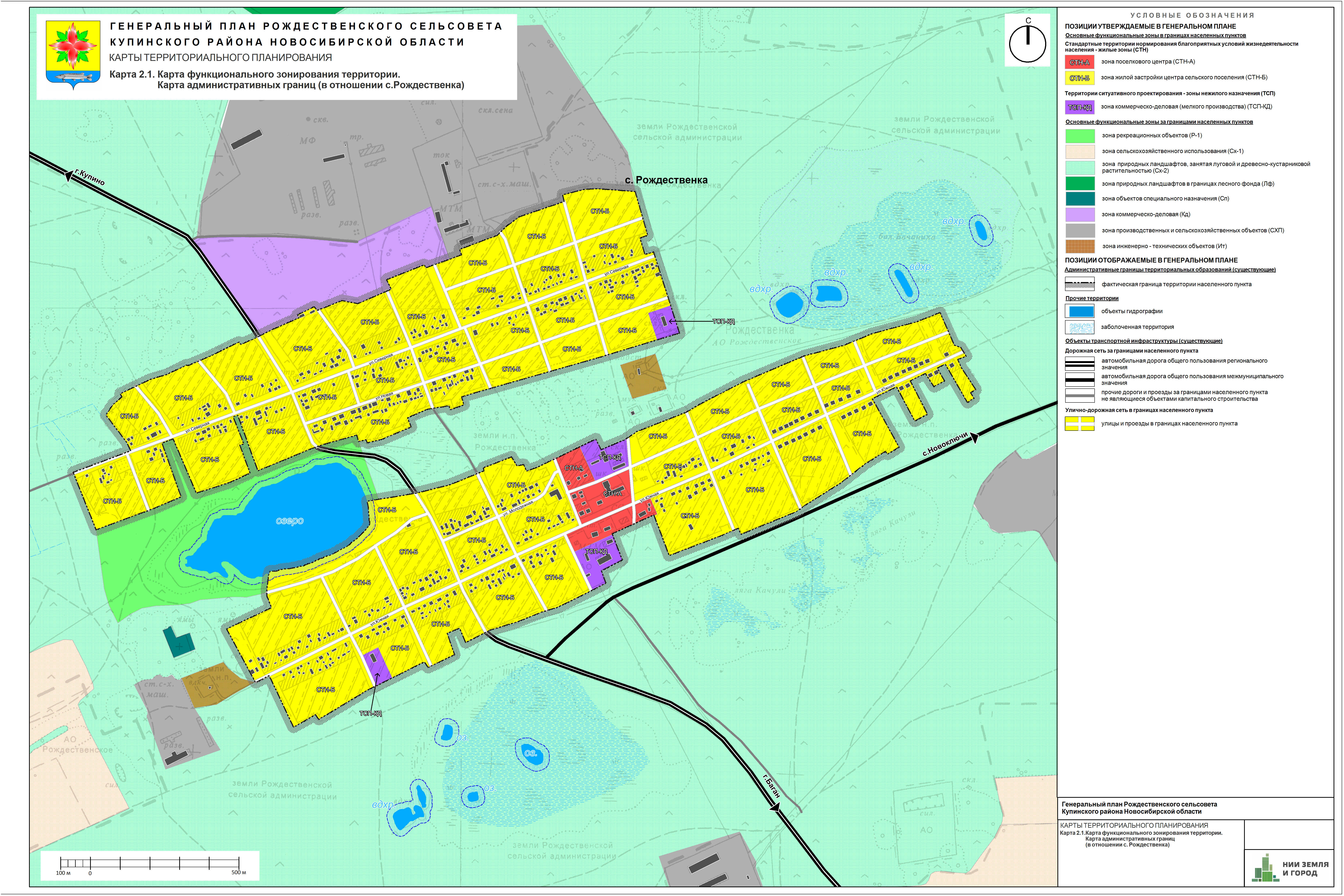Screen dimensions: 1344x896
Task: Click the coat of arms emblem
Action: click(73, 55)
